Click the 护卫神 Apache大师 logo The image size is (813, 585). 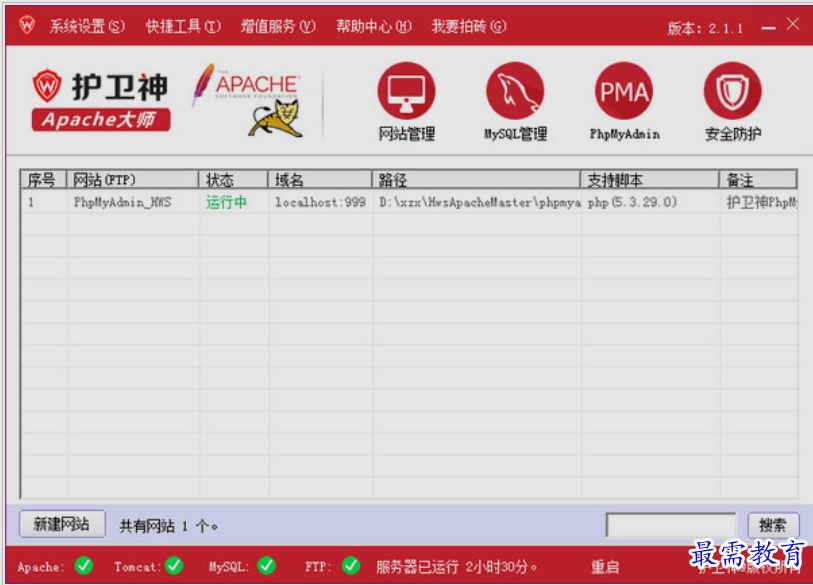(101, 100)
